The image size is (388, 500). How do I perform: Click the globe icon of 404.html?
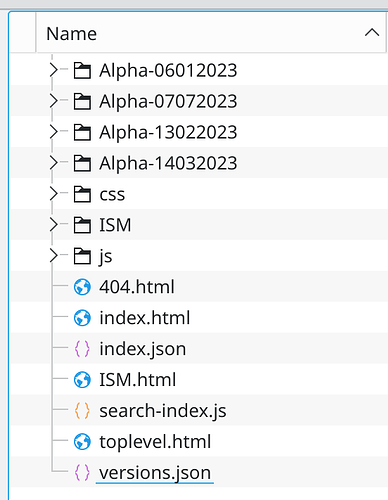[82, 287]
